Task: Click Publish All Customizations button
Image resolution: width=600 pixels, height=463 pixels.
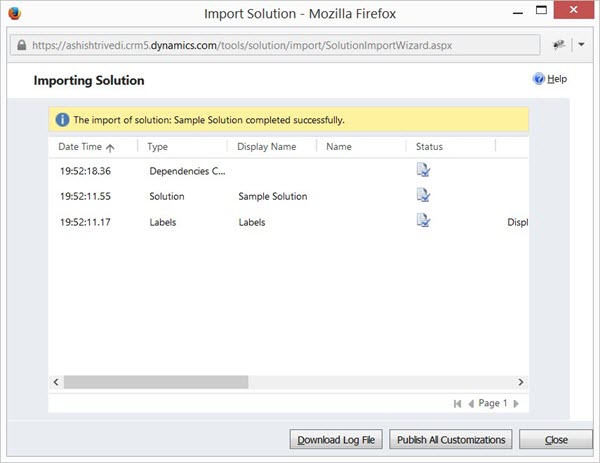Action: [x=452, y=440]
